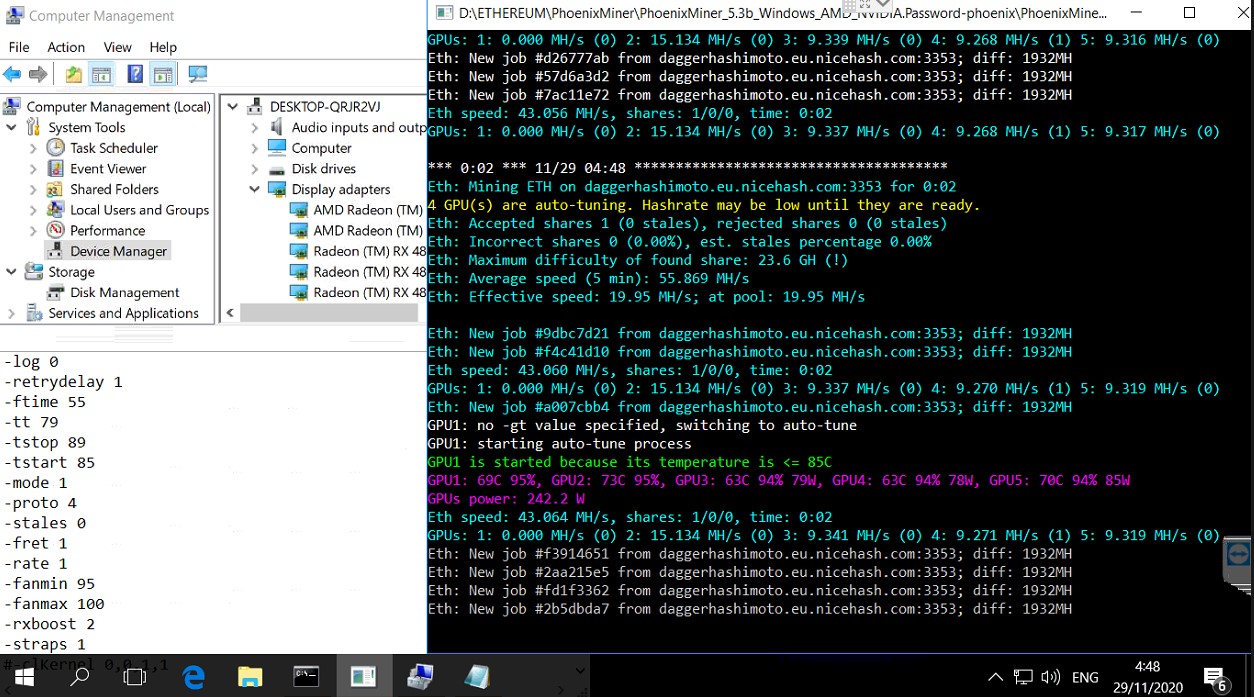1254x697 pixels.
Task: Click the 'Maximum difficulty of found share' line
Action: click(637, 260)
